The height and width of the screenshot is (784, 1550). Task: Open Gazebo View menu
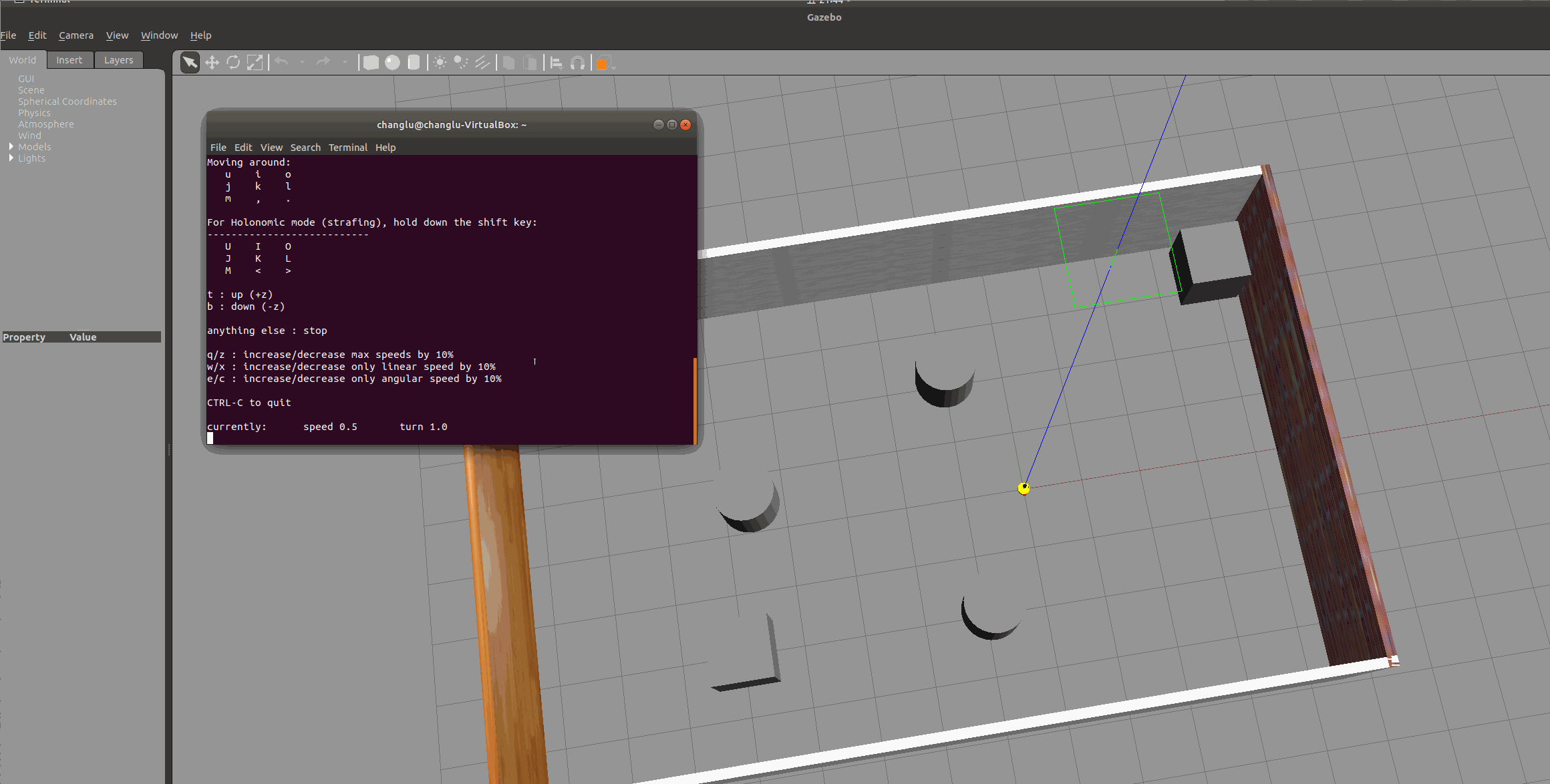coord(117,35)
